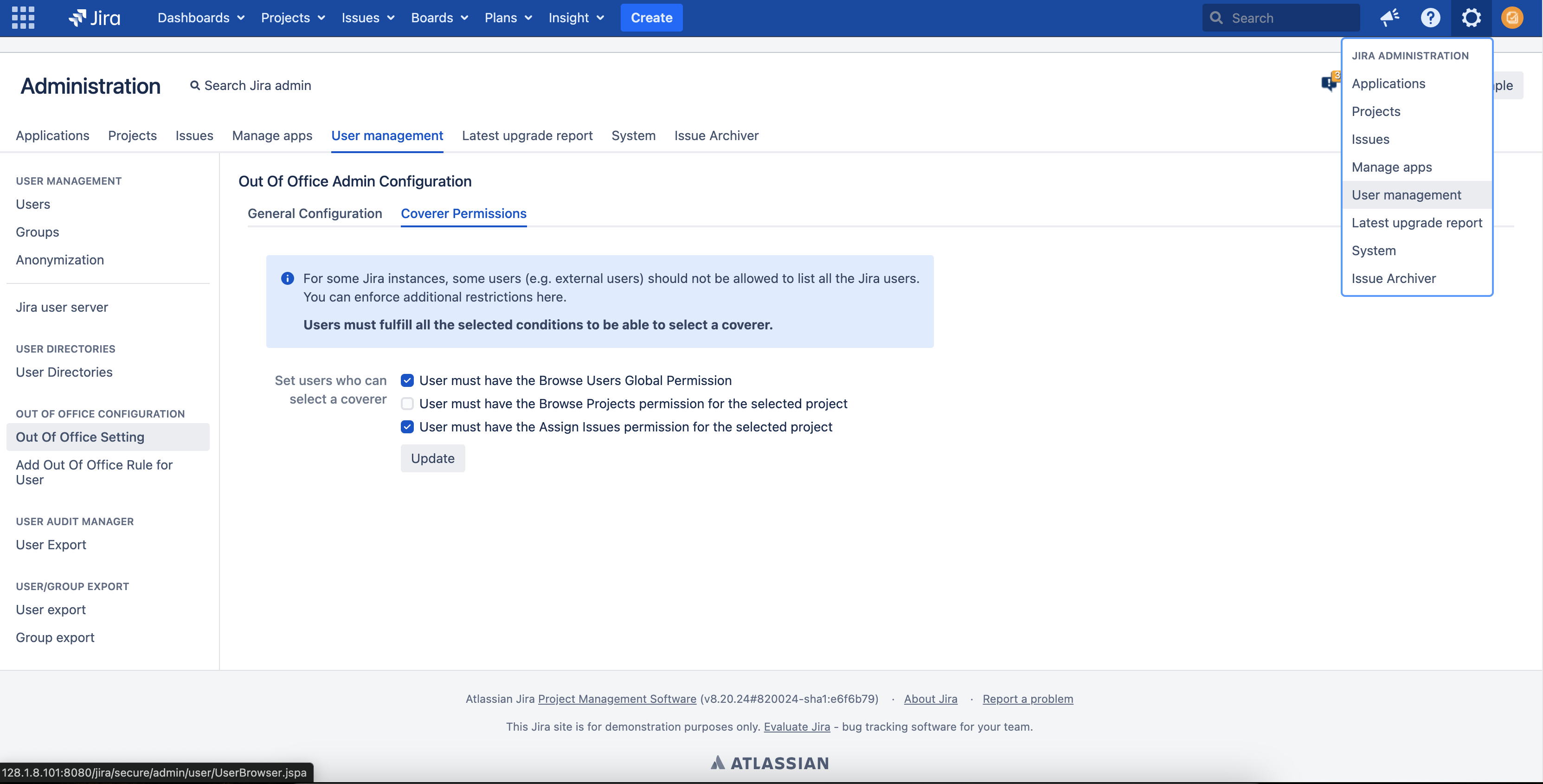This screenshot has width=1543, height=784.
Task: Click the administration gear icon
Action: click(x=1471, y=17)
